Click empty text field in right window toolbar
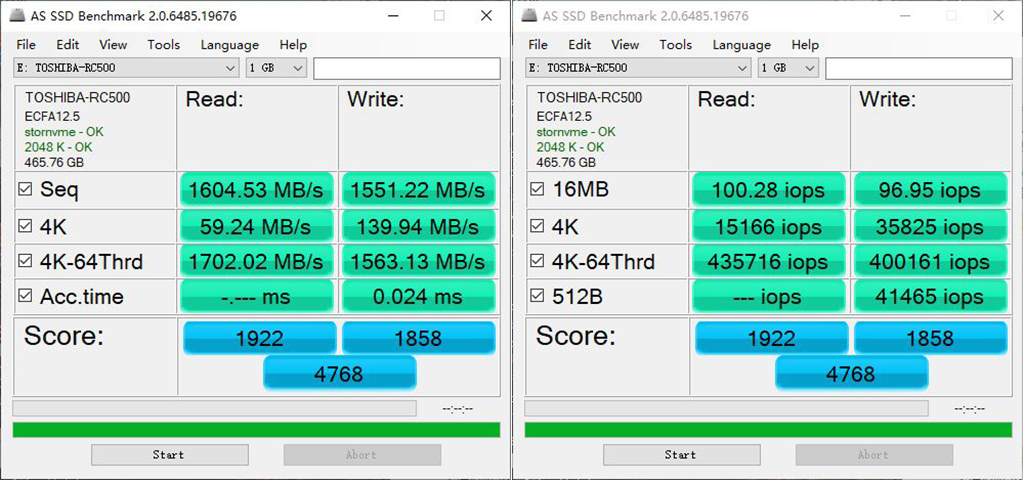1024x480 pixels. [x=919, y=68]
